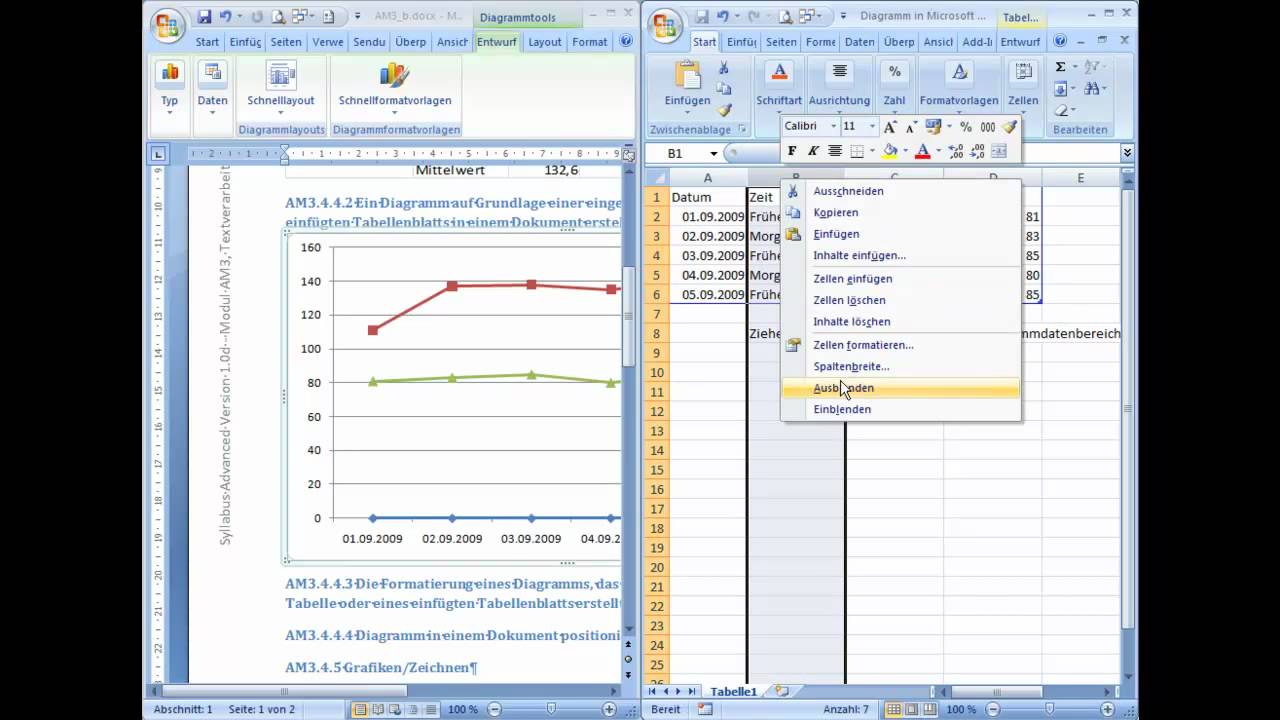Switch Excel to Normal view in status bar
The height and width of the screenshot is (720, 1280).
coord(894,709)
